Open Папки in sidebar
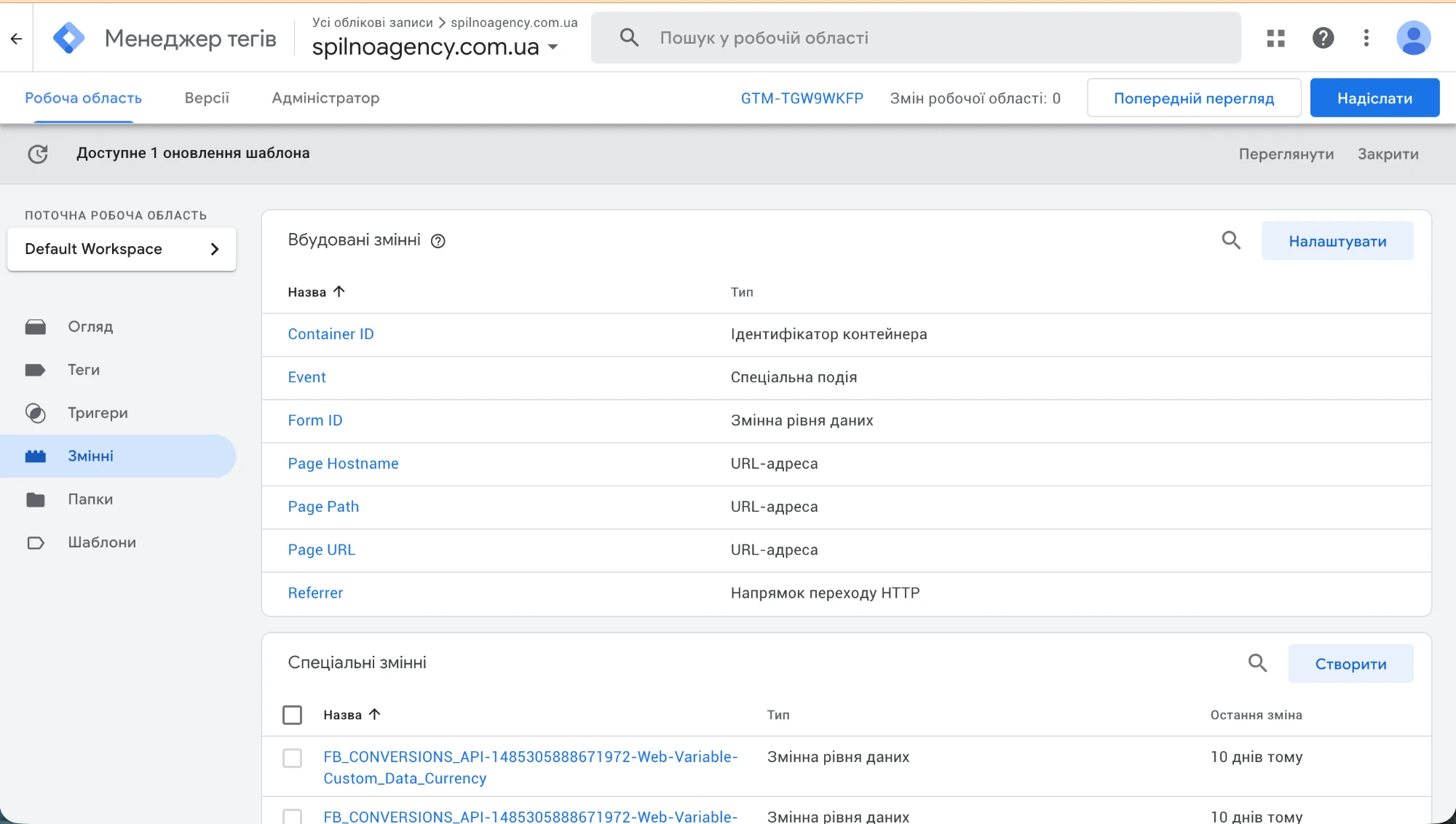The image size is (1456, 824). 90,499
